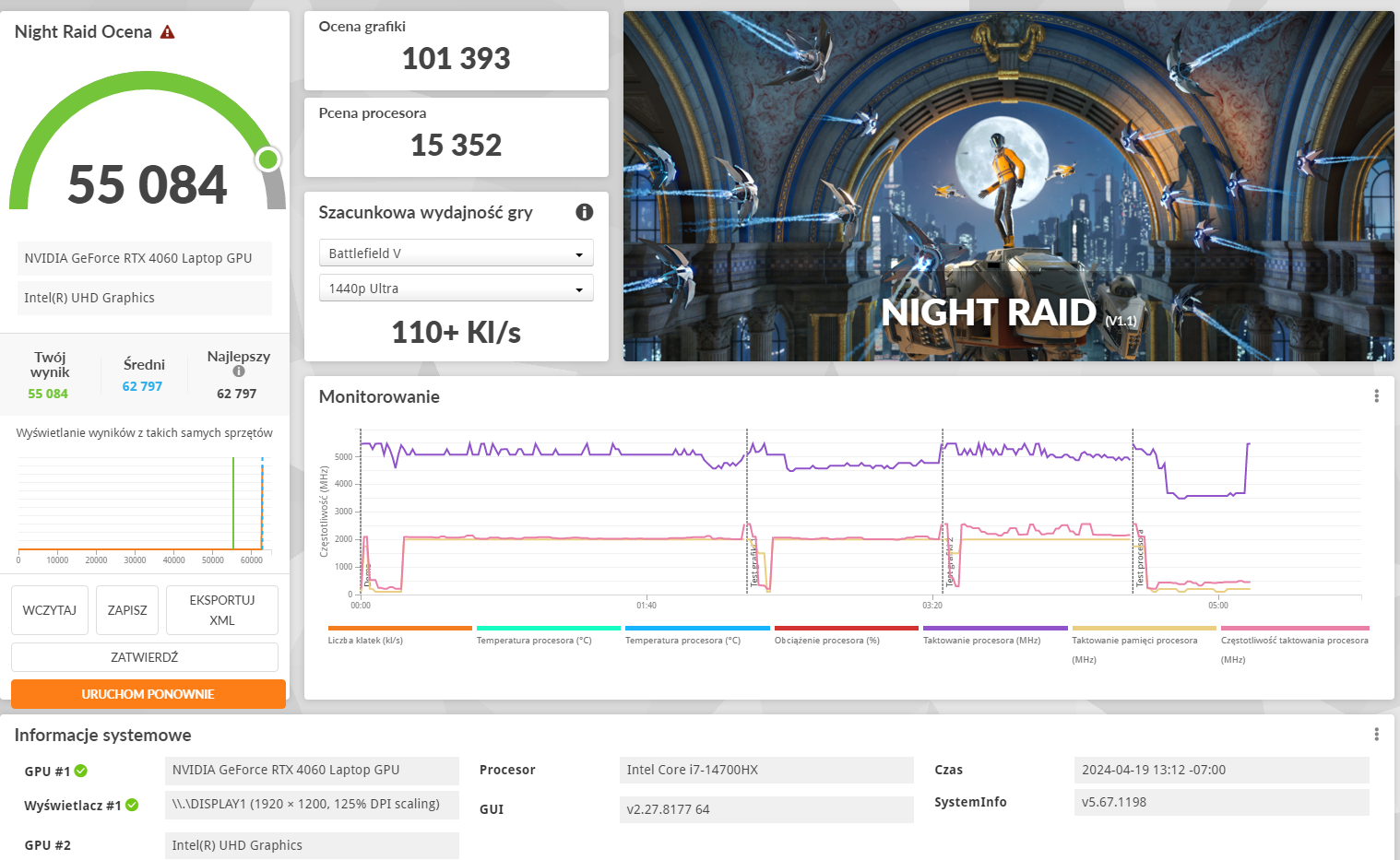Click the EKSPORTUJ XML button
The width and height of the screenshot is (1400, 860).
click(x=222, y=610)
